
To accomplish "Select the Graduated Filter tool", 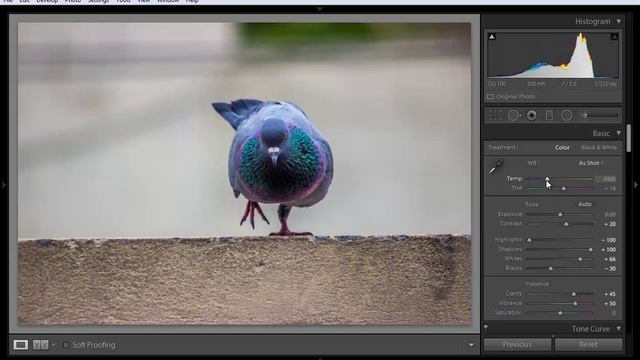I will 549,116.
